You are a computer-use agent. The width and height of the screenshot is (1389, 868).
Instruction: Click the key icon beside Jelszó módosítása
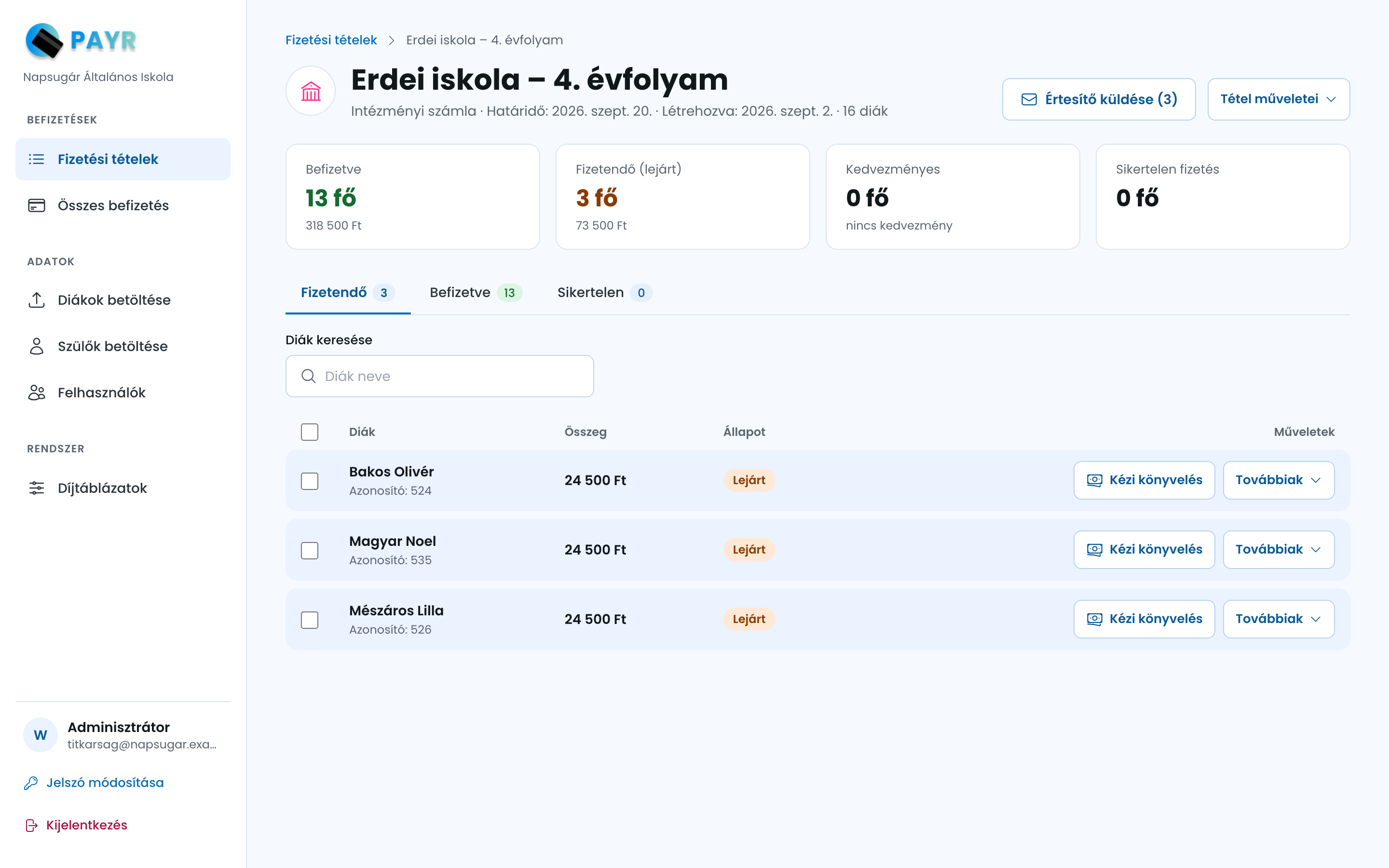pyautogui.click(x=31, y=783)
